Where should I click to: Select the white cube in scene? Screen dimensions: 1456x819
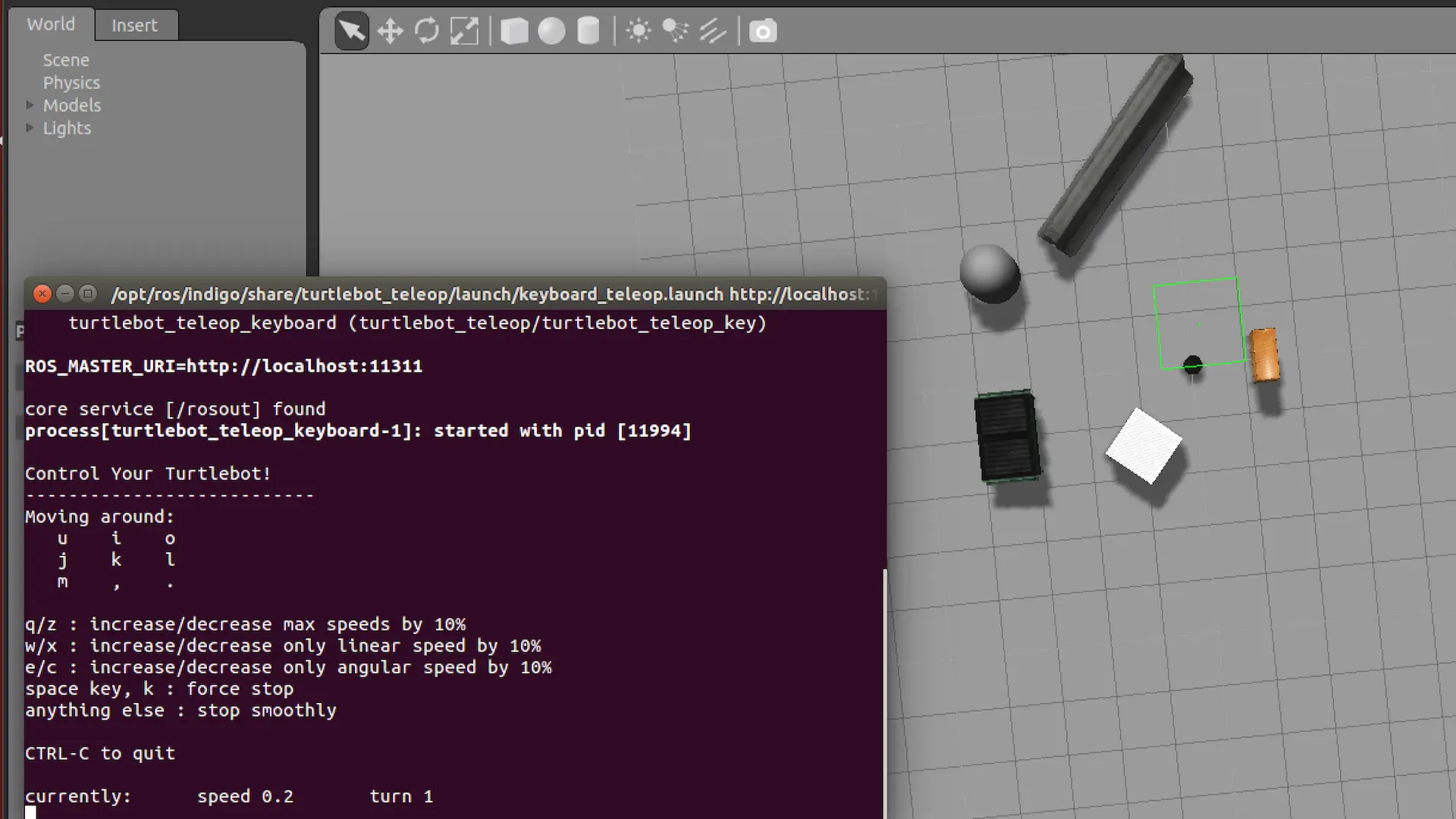(1144, 446)
